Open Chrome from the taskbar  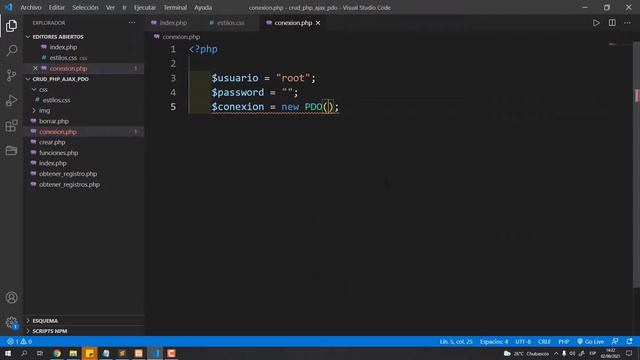(x=57, y=353)
